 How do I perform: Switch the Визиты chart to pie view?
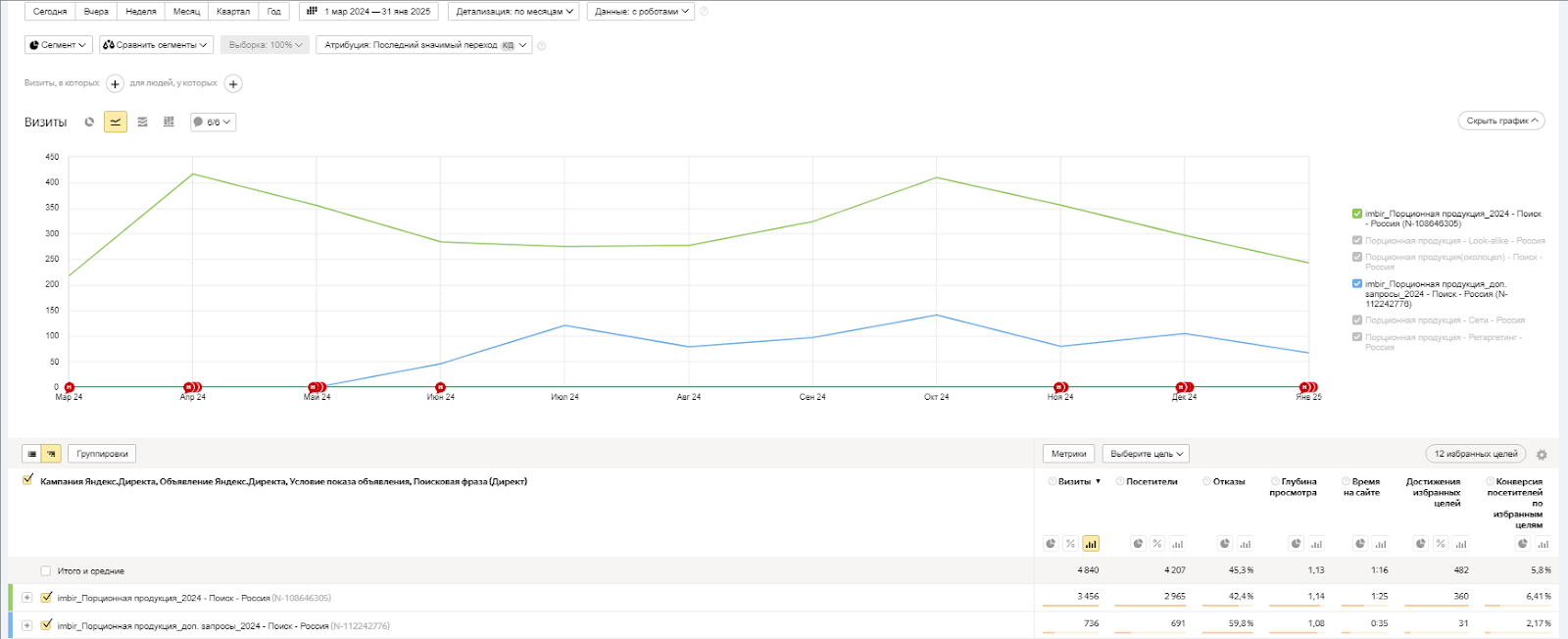tap(89, 123)
